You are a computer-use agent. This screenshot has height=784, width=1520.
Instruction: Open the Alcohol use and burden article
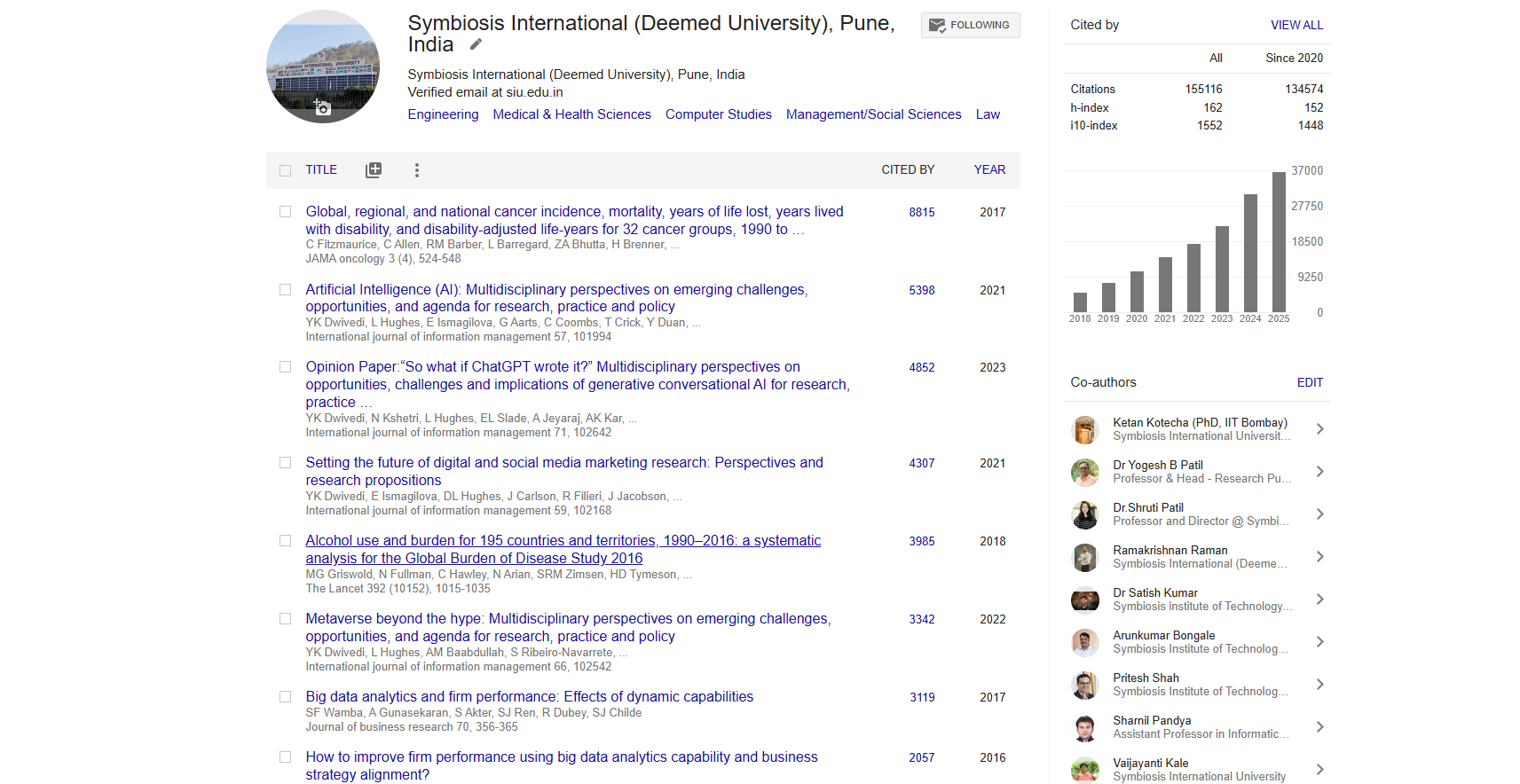coord(563,550)
